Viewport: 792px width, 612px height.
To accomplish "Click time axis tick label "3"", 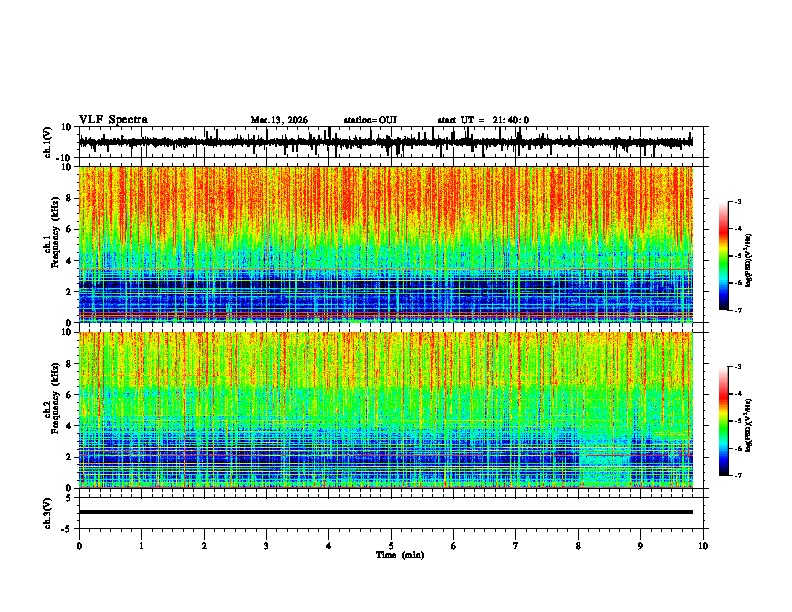I will [x=266, y=546].
